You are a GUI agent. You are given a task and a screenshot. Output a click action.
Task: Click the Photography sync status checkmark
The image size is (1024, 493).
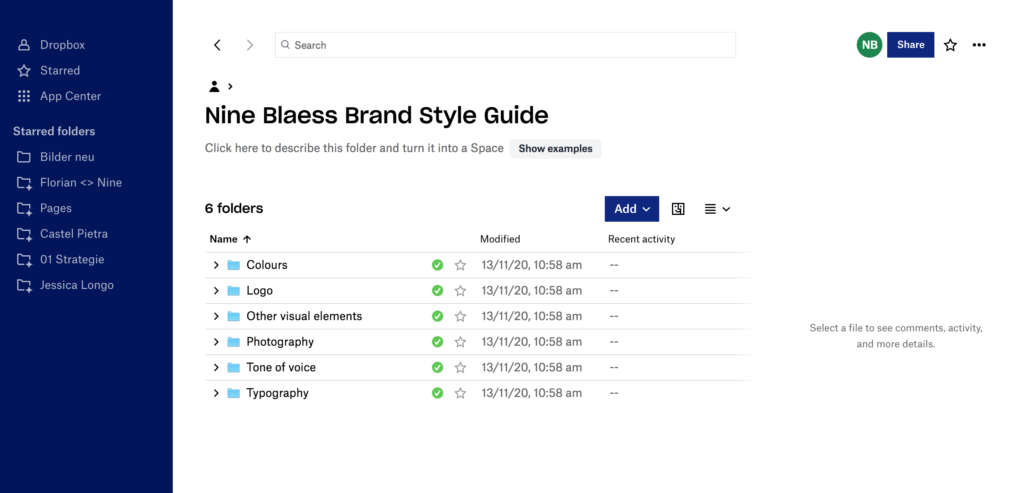[438, 342]
